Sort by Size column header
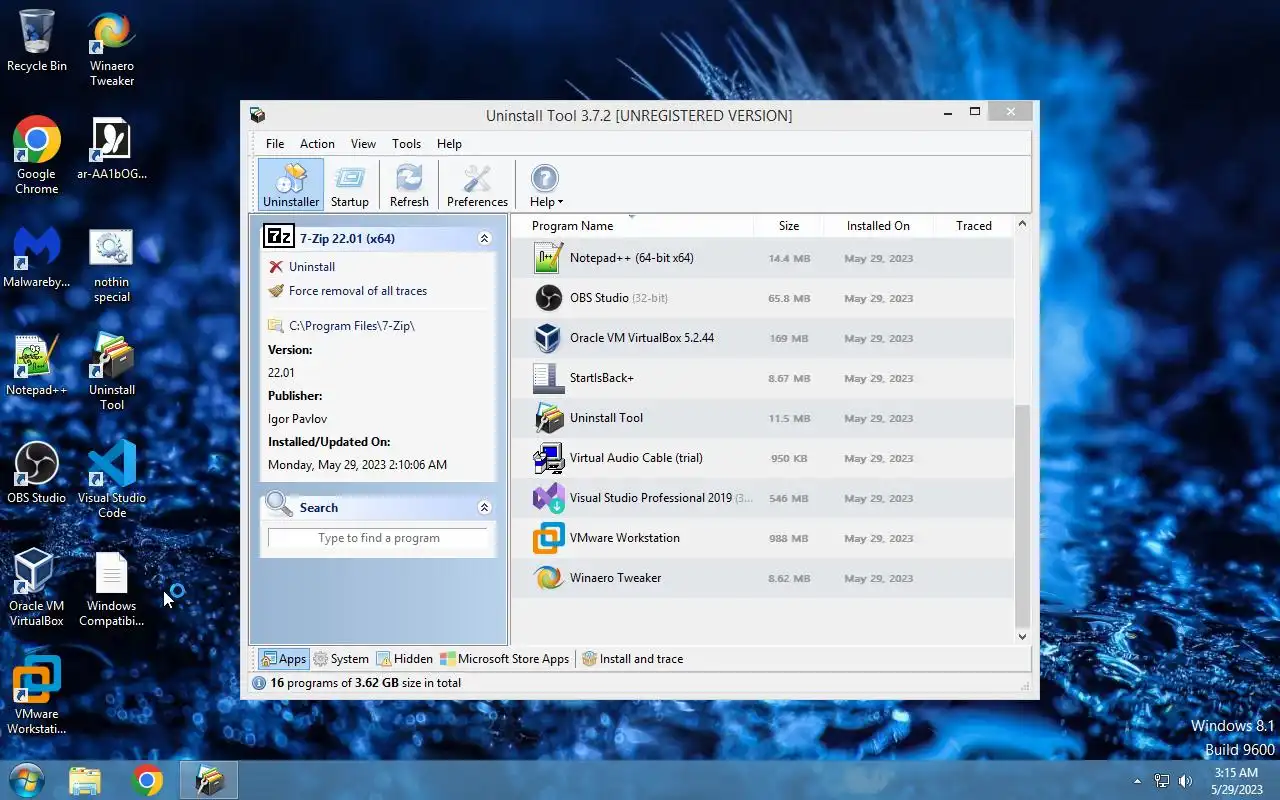This screenshot has height=800, width=1280. click(788, 226)
